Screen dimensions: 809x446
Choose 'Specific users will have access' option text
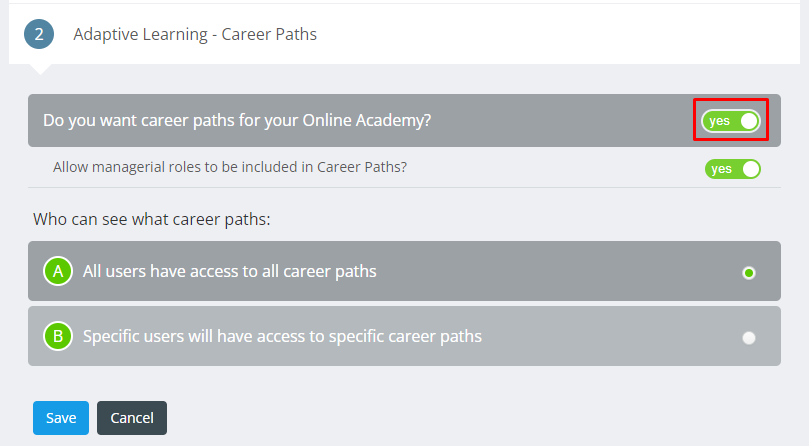click(282, 336)
